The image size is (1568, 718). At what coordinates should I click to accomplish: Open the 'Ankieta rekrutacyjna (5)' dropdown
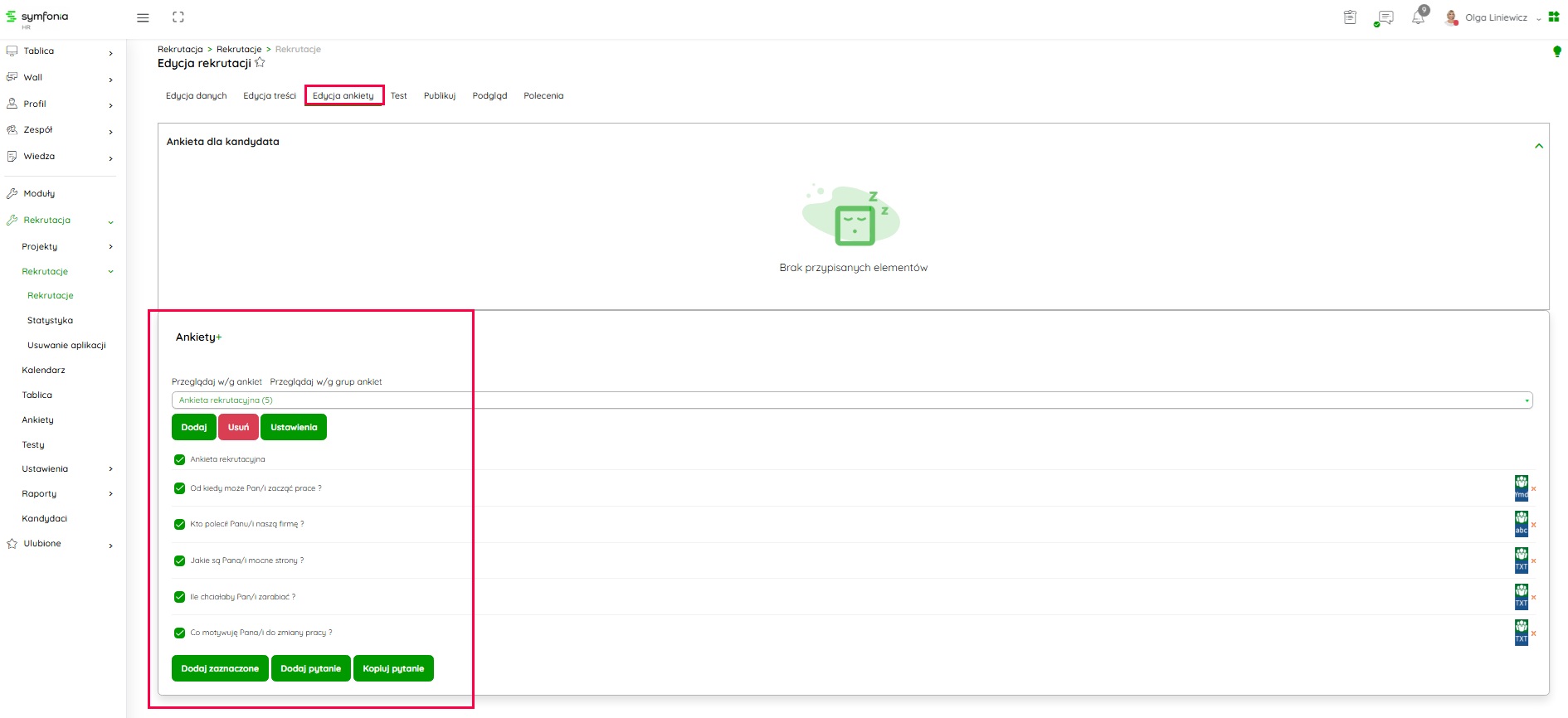(851, 400)
